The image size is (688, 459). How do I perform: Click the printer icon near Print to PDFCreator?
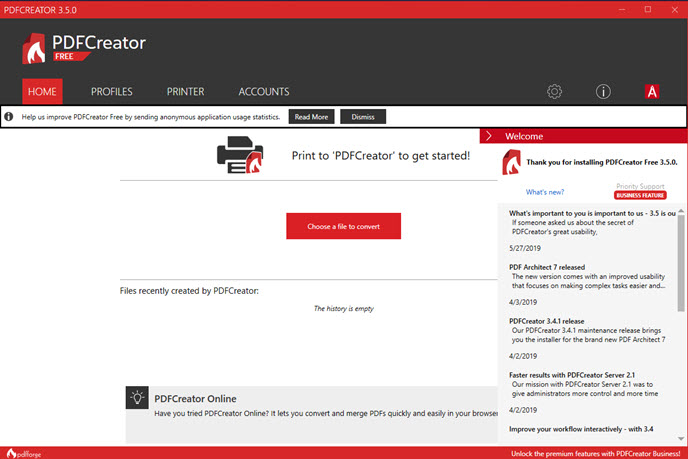click(240, 155)
